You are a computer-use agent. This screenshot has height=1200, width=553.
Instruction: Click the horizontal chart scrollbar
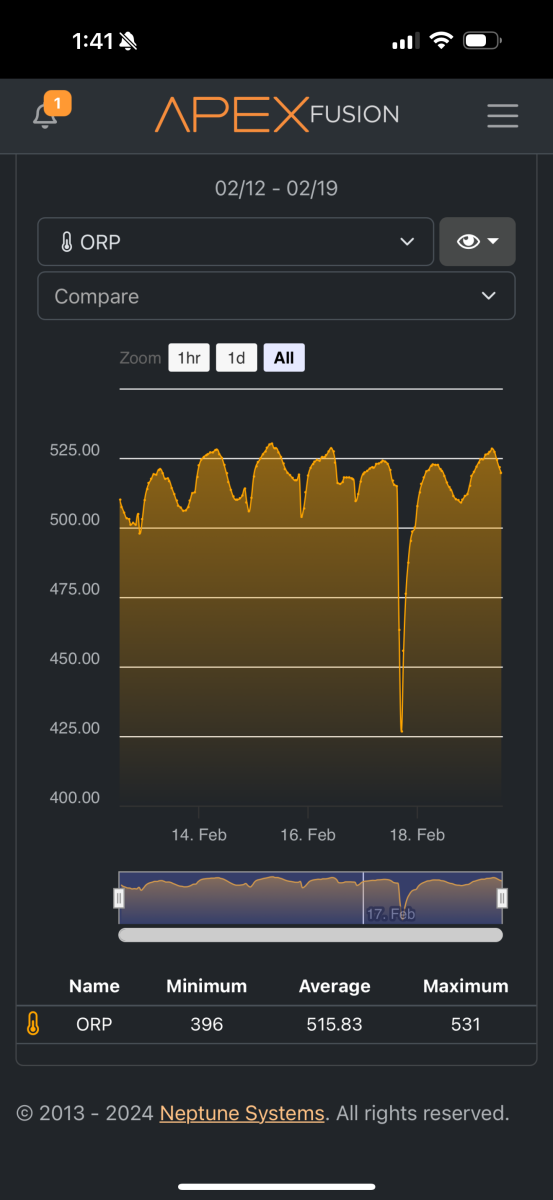tap(310, 935)
